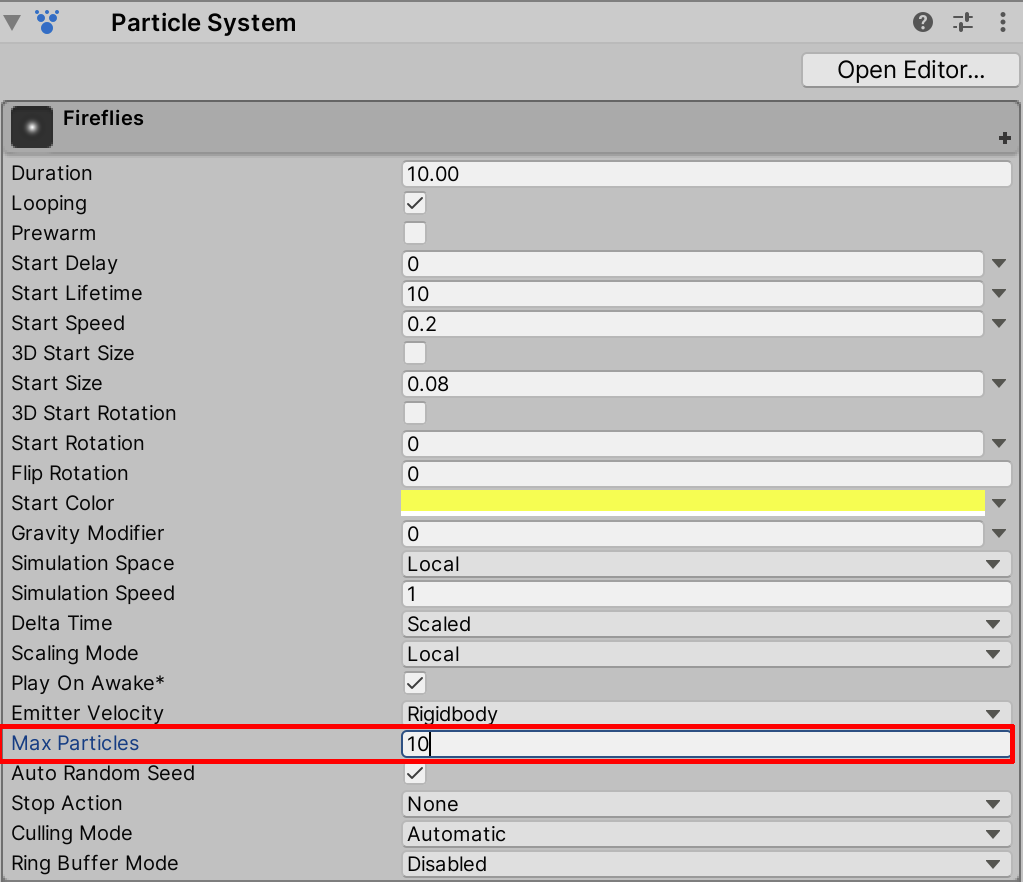This screenshot has width=1023, height=882.
Task: Click the plus icon to add module
Action: 1004,139
